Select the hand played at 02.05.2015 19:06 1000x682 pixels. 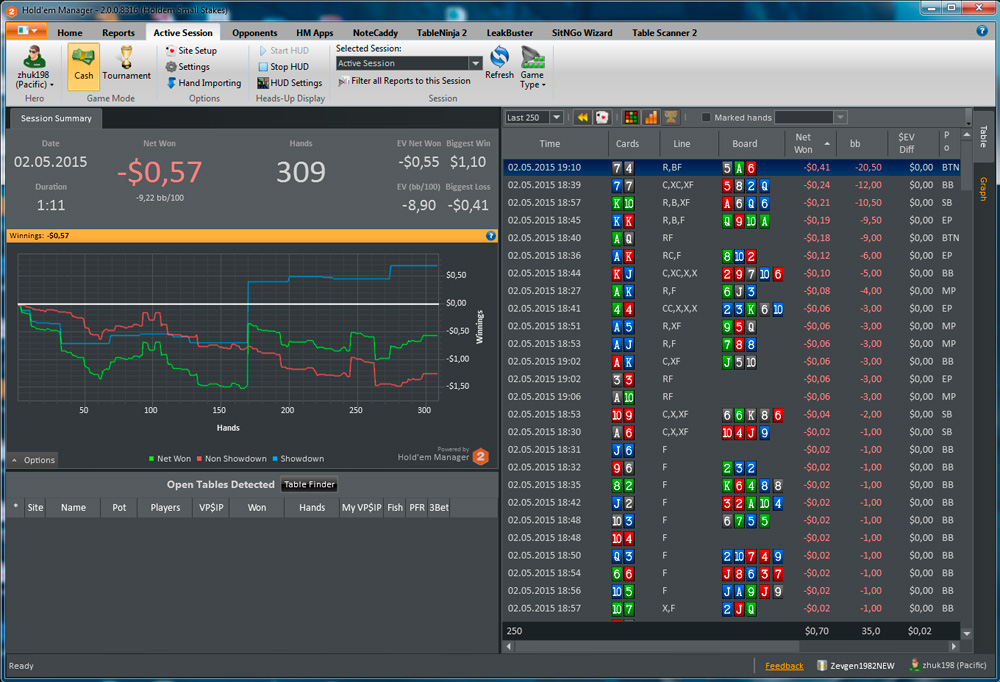tap(732, 397)
